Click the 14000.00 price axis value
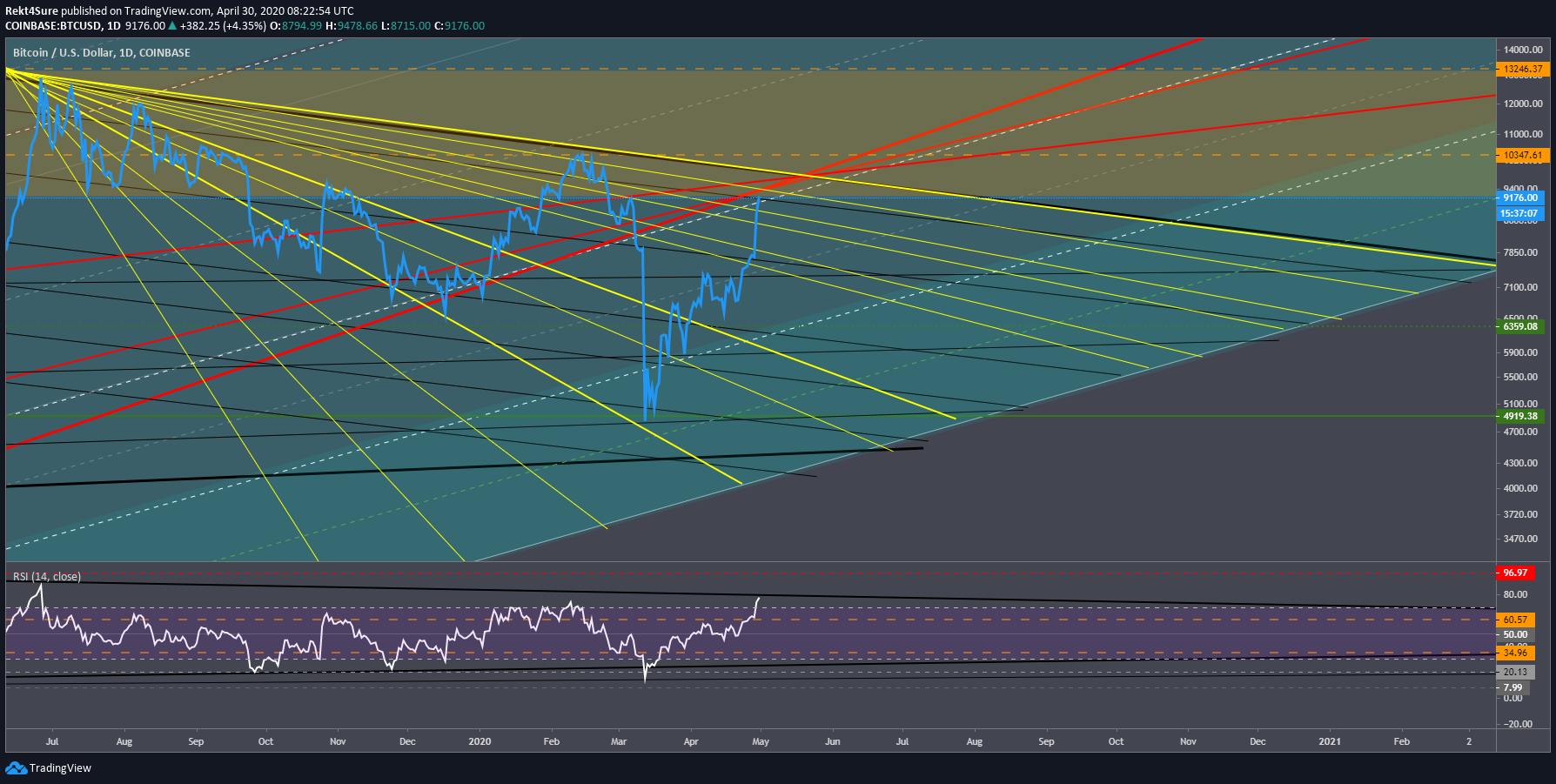The image size is (1556, 784). click(1523, 50)
